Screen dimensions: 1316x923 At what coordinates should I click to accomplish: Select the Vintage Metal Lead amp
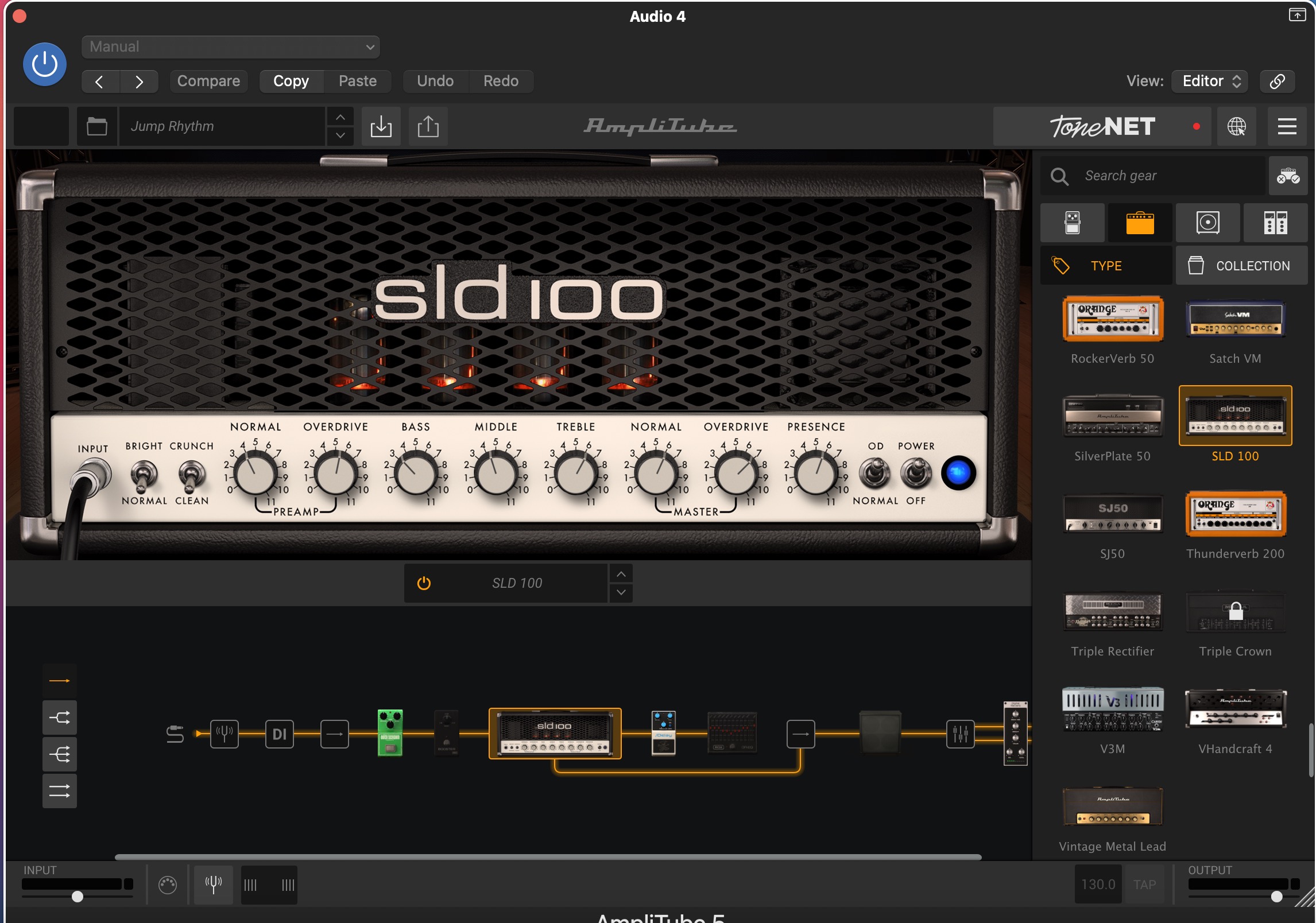[1113, 806]
